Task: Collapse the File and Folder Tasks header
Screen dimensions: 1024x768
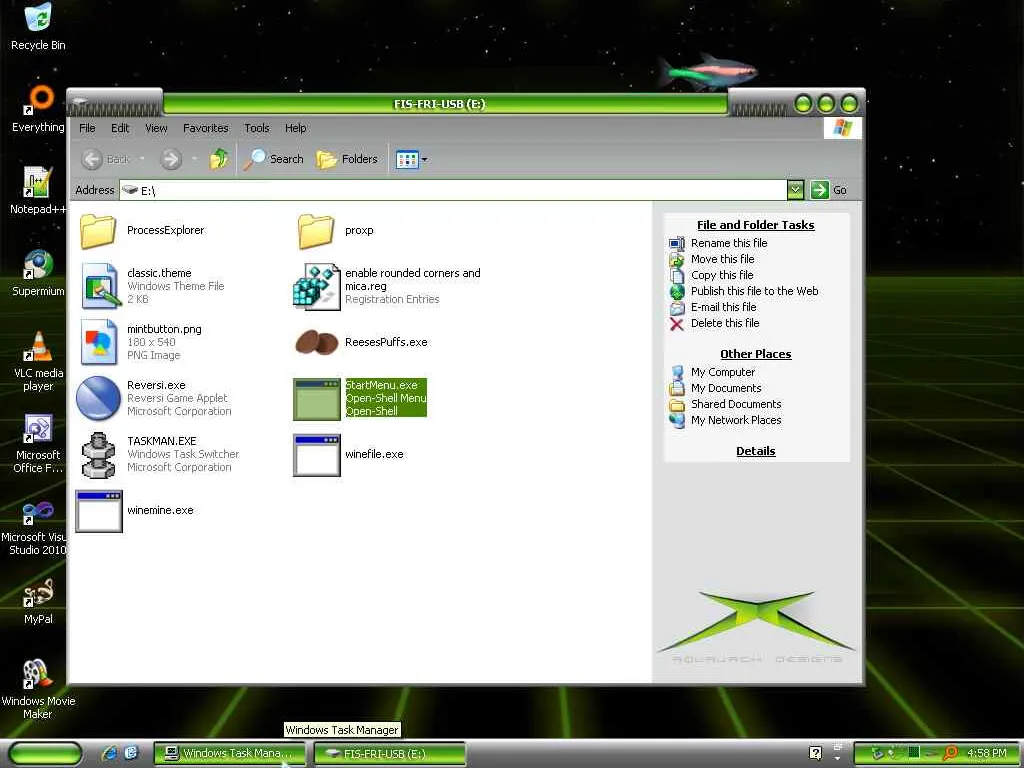Action: coord(756,225)
